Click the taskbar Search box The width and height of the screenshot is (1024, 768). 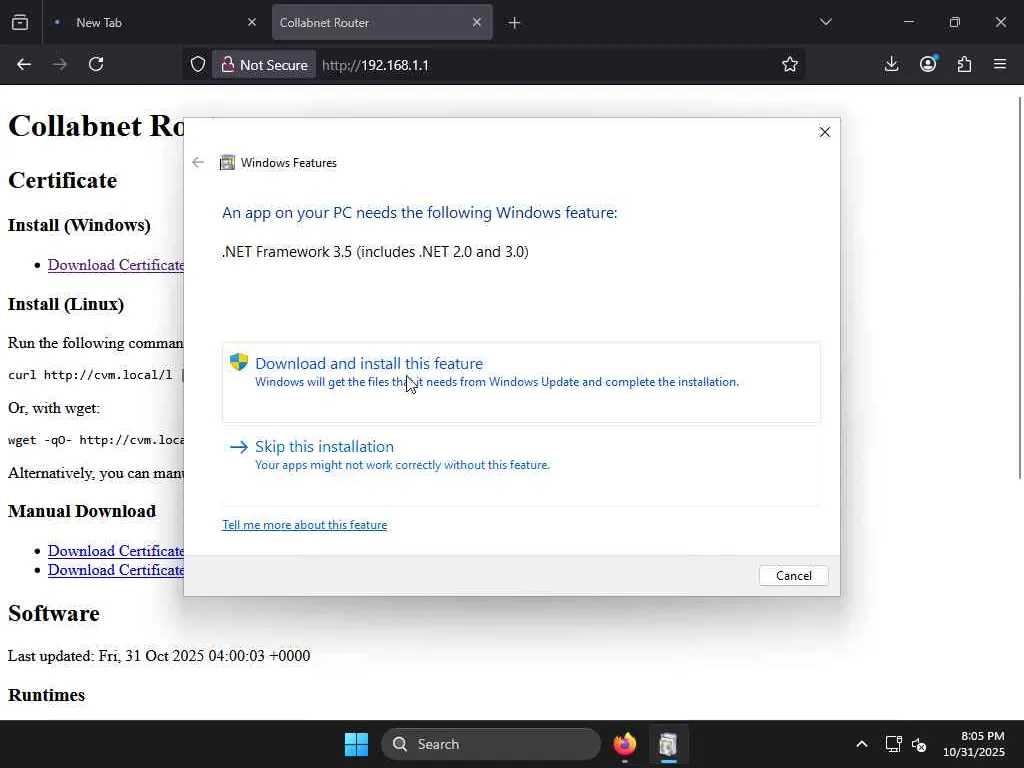pyautogui.click(x=491, y=744)
